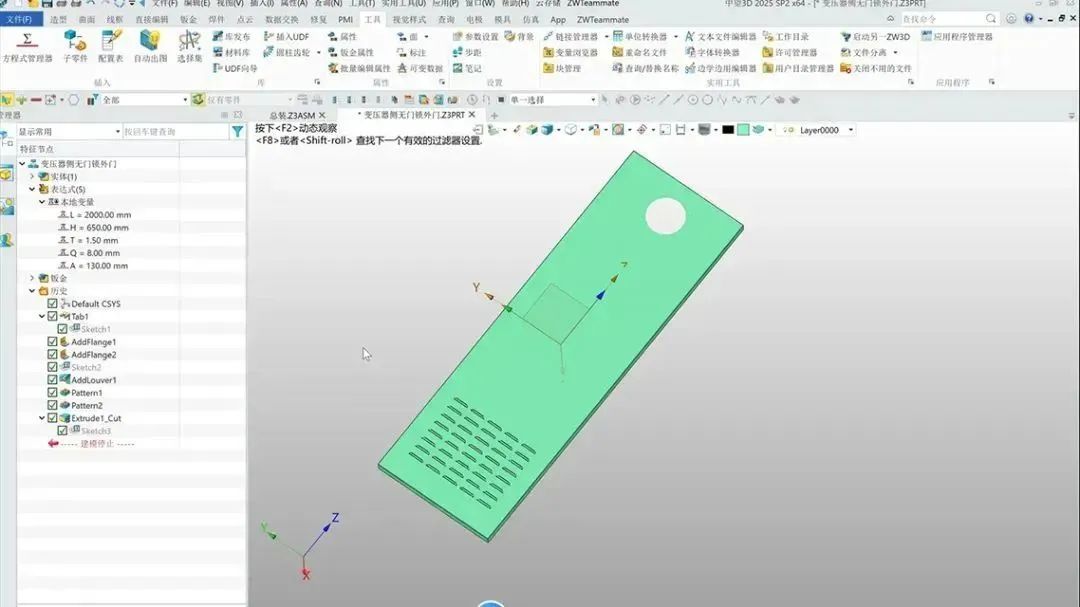Toggle the Pattern1 feature checkbox
Viewport: 1080px width, 607px height.
pos(53,393)
